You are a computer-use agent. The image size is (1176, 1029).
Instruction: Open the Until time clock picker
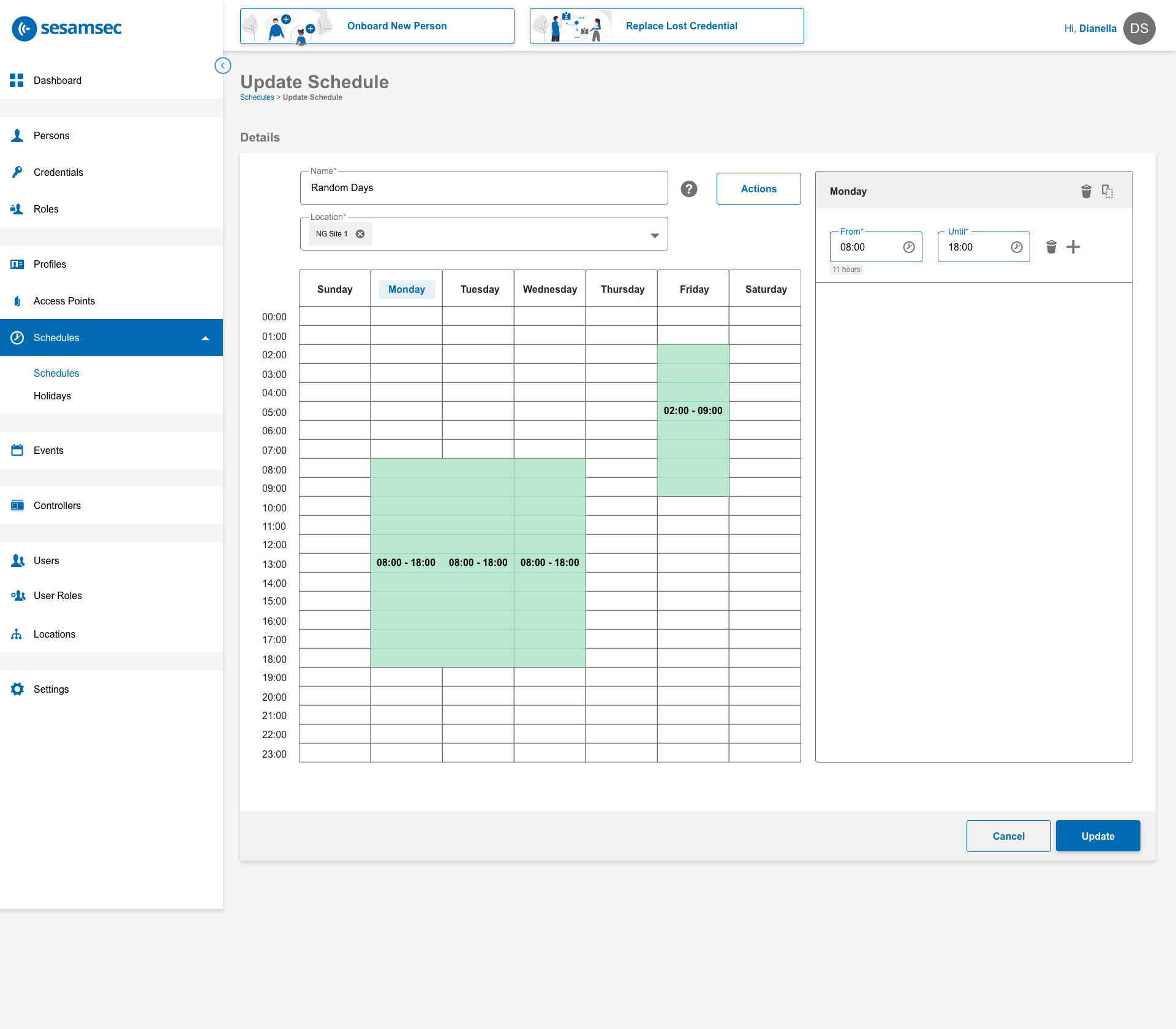pos(1017,247)
